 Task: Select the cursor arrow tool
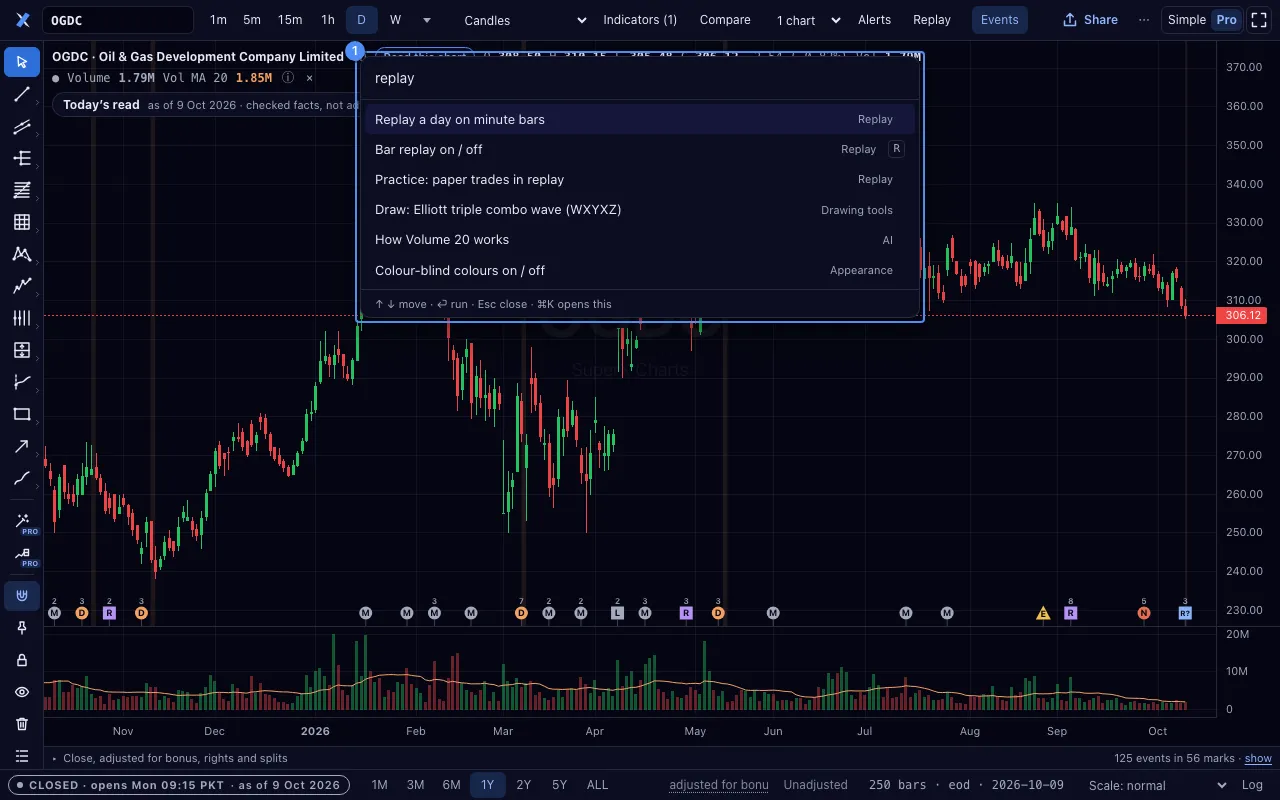pyautogui.click(x=22, y=63)
